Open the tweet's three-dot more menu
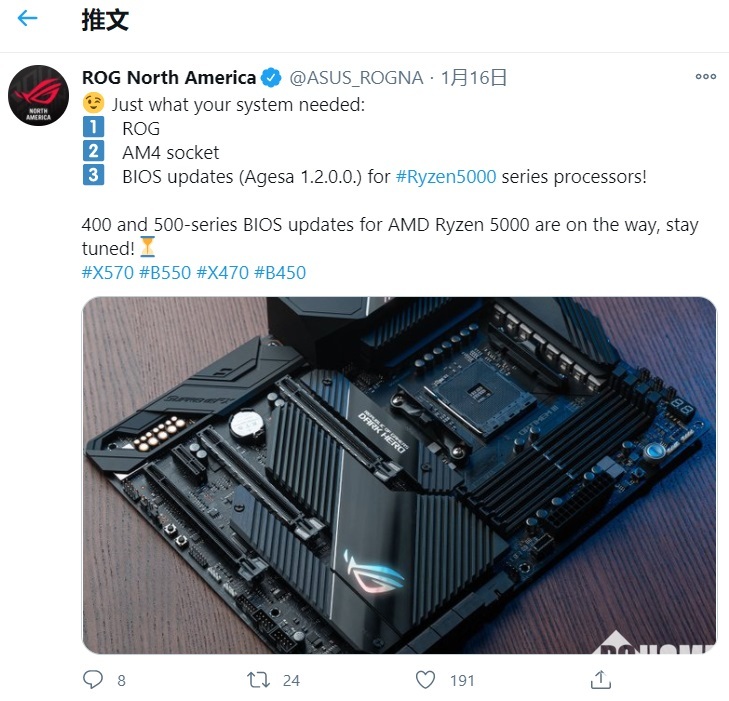Image resolution: width=729 pixels, height=701 pixels. pos(705,77)
